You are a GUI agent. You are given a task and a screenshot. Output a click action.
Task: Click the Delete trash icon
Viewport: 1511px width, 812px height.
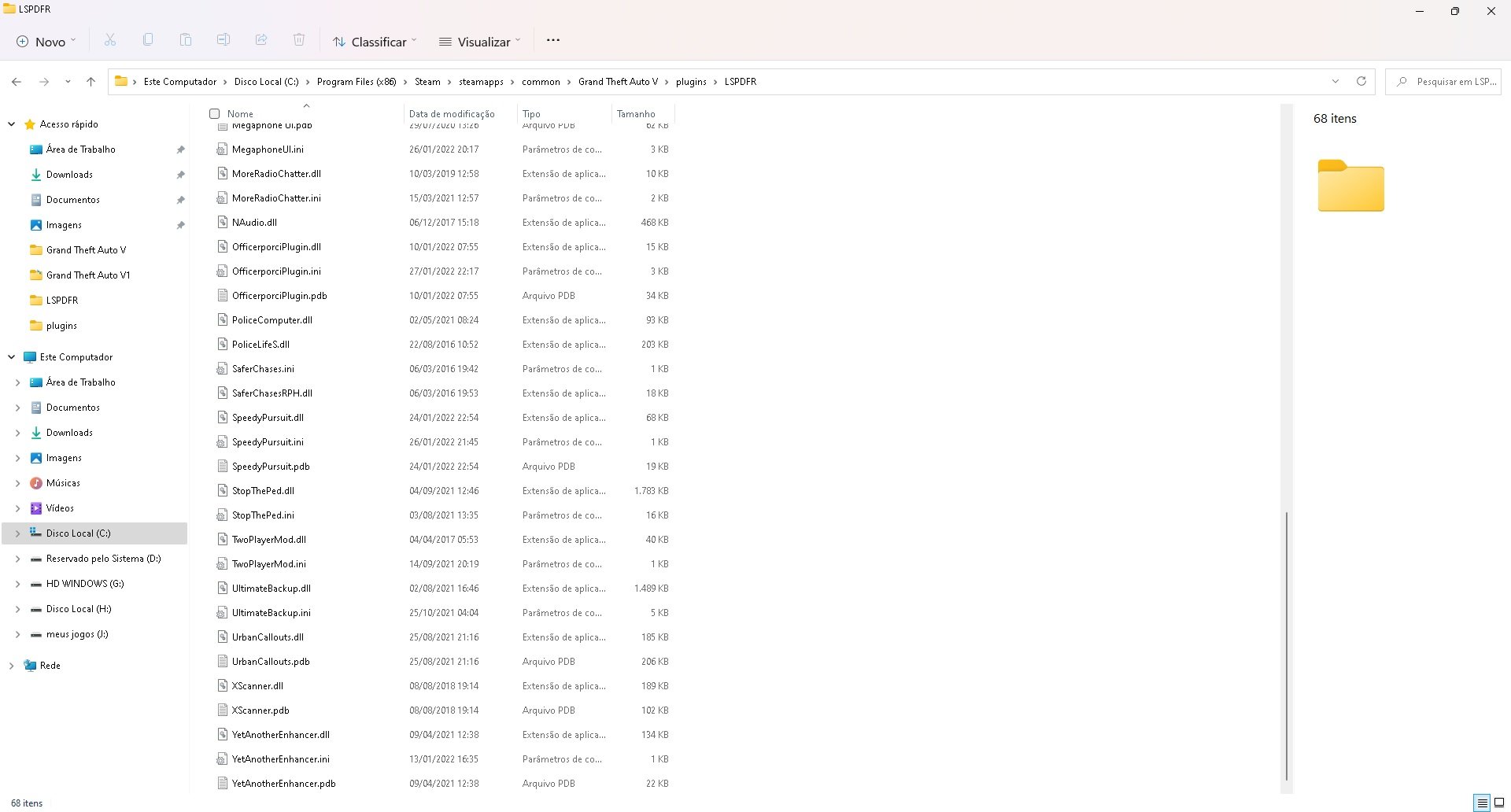click(299, 41)
